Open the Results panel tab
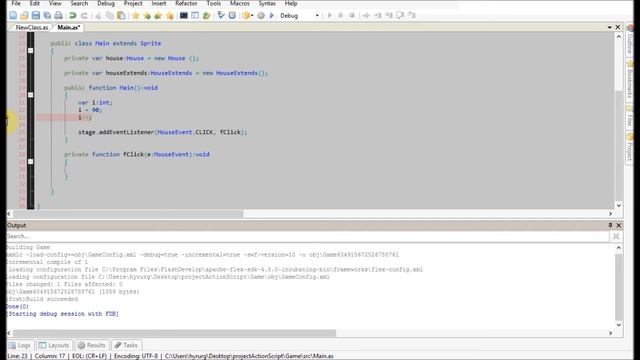Viewport: 640px width, 360px height. tap(92, 345)
